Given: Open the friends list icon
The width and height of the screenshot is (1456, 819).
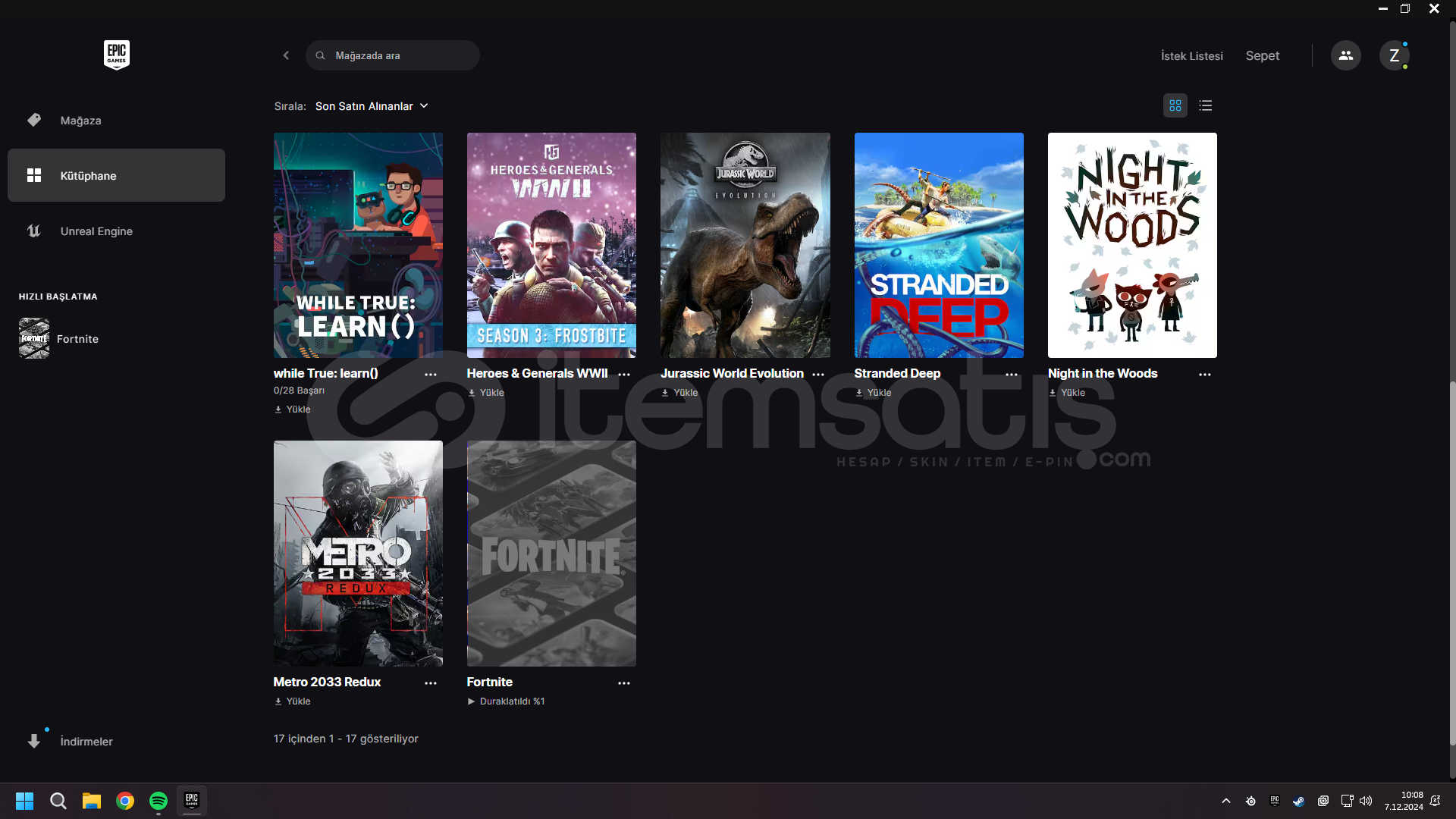Looking at the screenshot, I should [x=1345, y=55].
